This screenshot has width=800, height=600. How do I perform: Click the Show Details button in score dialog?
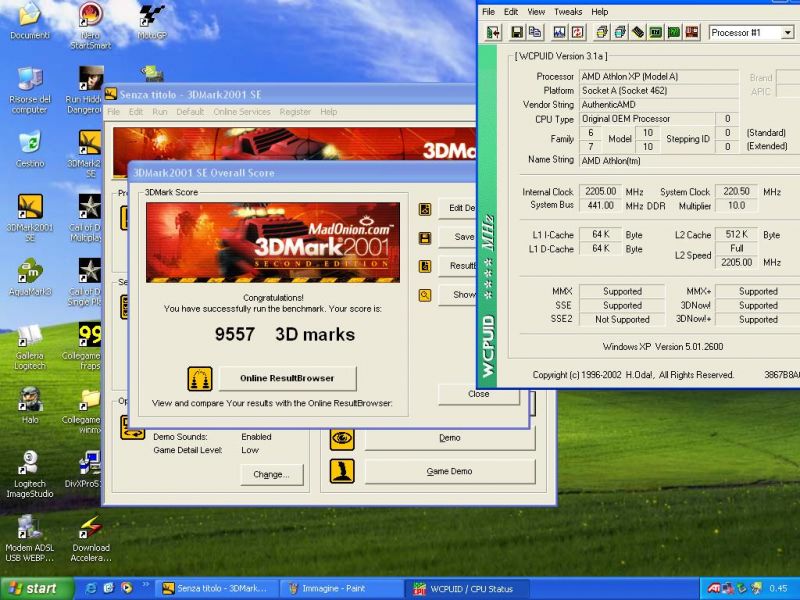pyautogui.click(x=457, y=294)
